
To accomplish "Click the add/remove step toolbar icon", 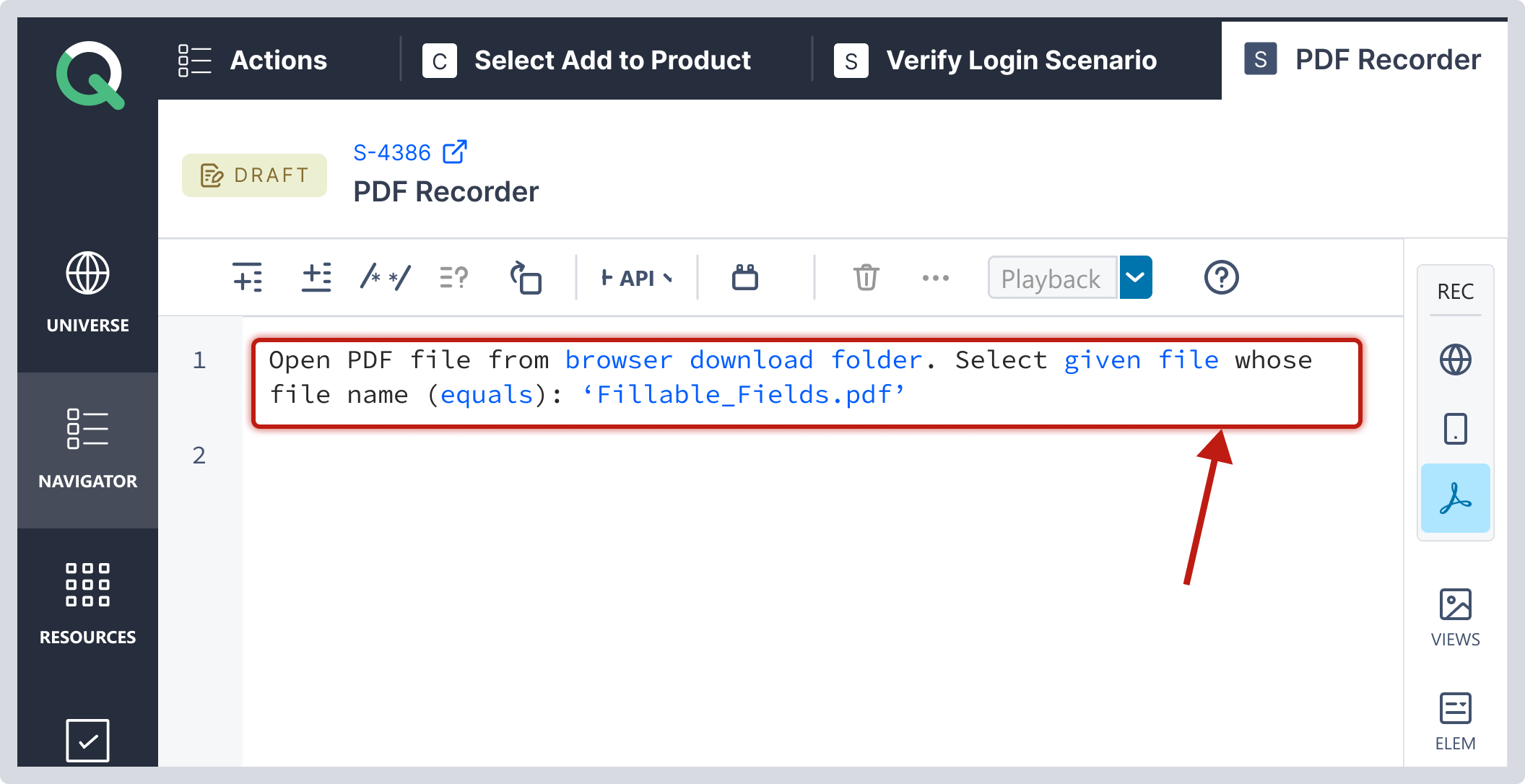I will [x=316, y=277].
